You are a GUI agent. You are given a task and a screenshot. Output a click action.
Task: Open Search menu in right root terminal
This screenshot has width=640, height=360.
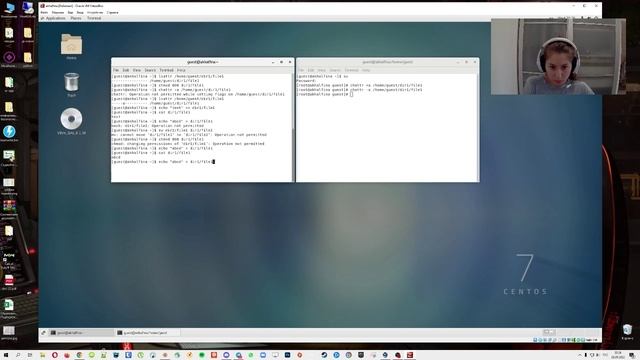pos(335,70)
